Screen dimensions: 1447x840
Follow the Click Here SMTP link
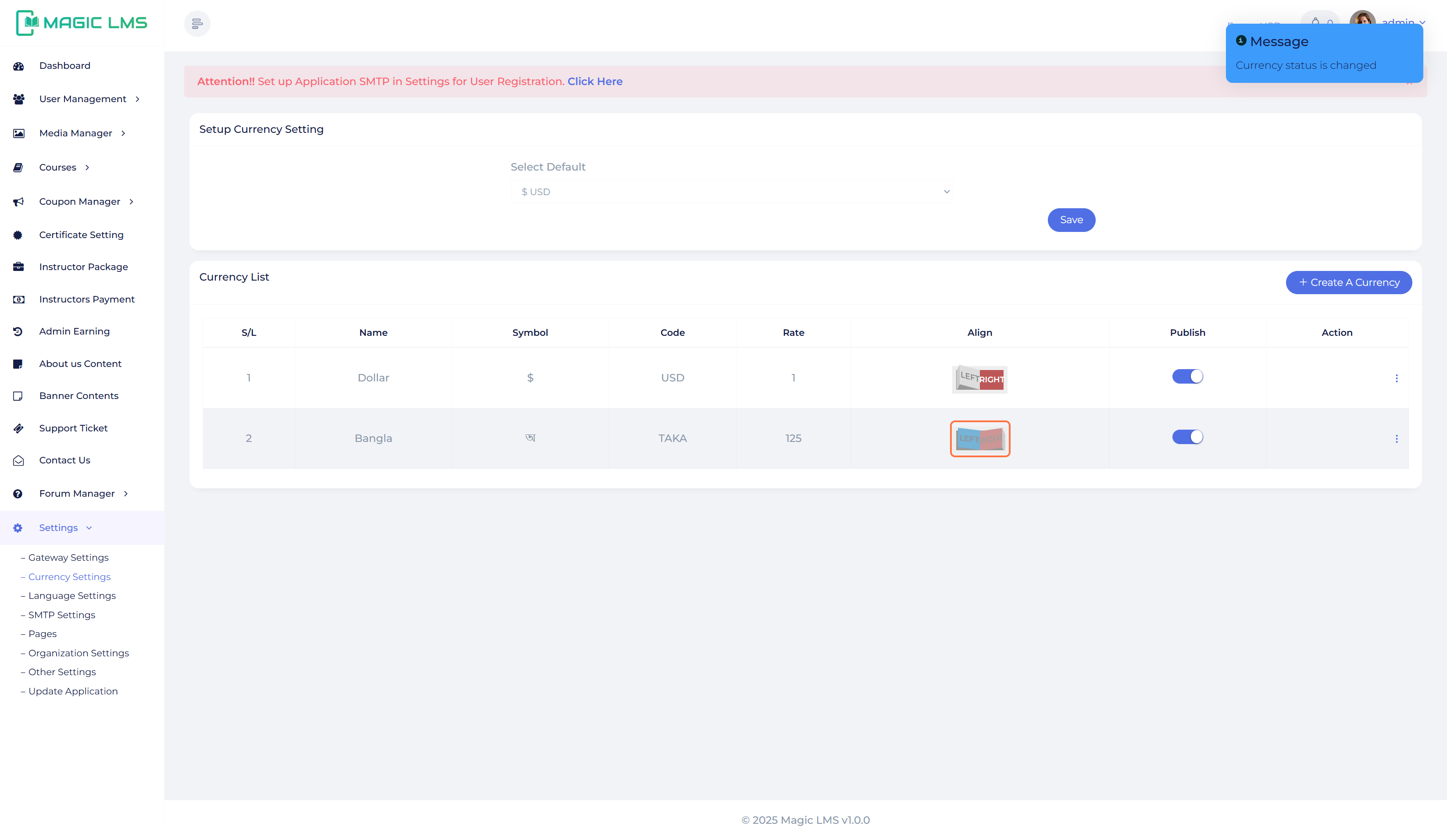pos(595,82)
